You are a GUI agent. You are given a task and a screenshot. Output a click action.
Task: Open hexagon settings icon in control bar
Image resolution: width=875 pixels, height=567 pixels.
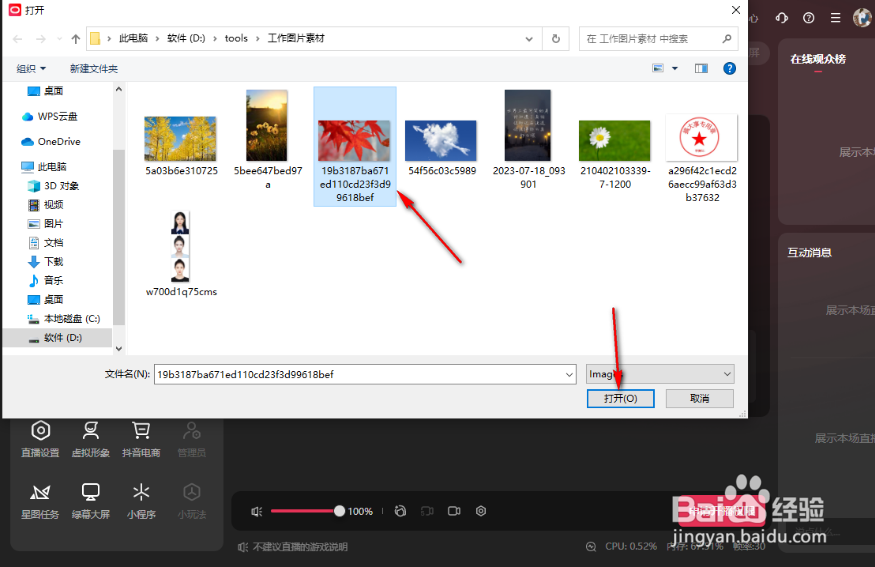tap(481, 511)
